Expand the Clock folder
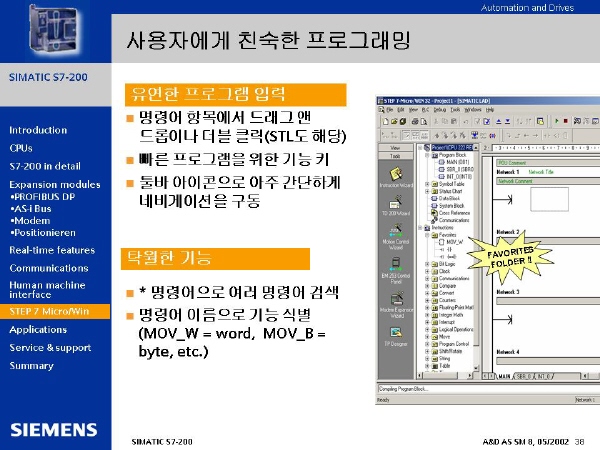Image resolution: width=600 pixels, height=450 pixels. click(427, 271)
